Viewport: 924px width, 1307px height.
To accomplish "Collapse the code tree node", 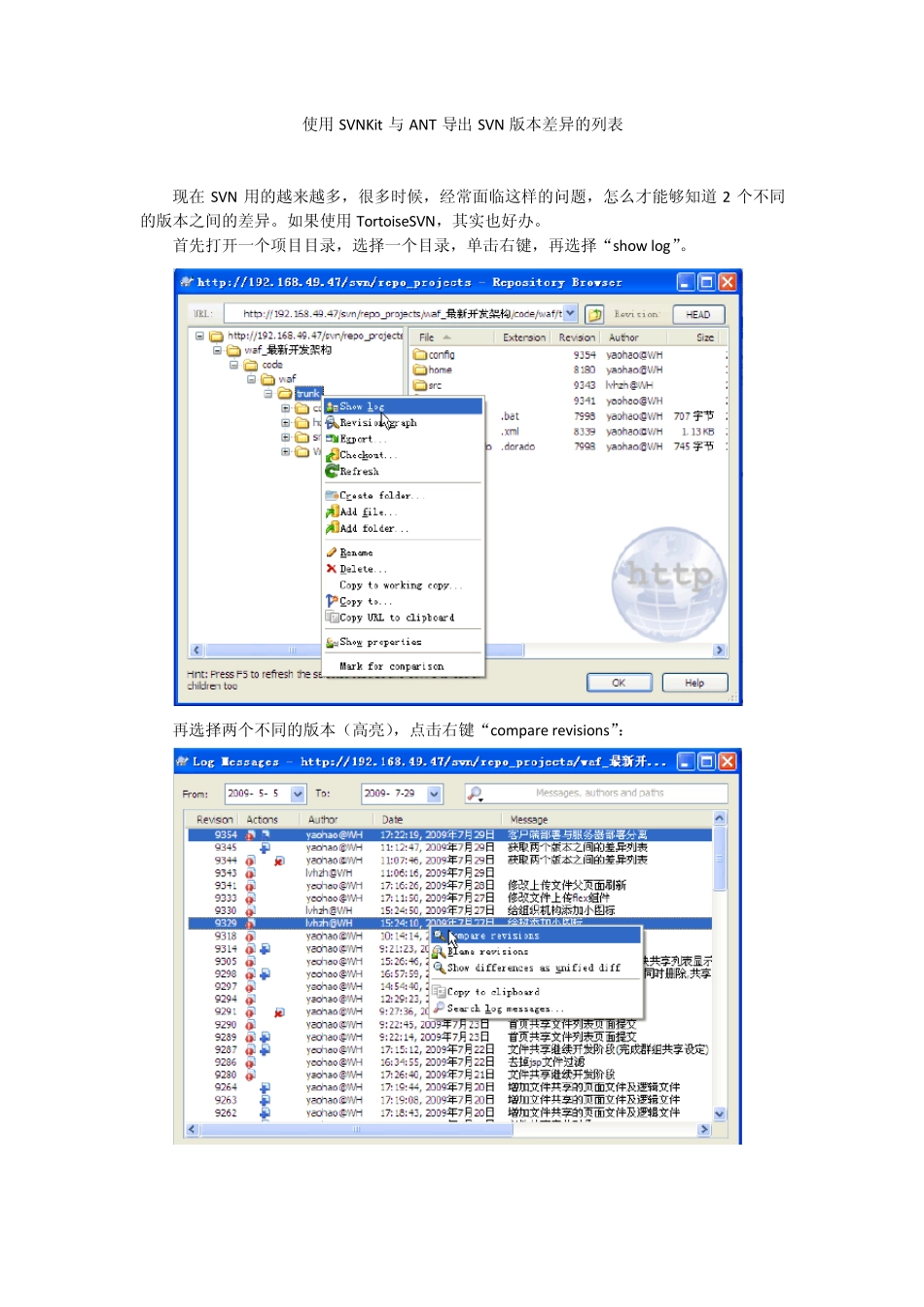I will coord(233,366).
